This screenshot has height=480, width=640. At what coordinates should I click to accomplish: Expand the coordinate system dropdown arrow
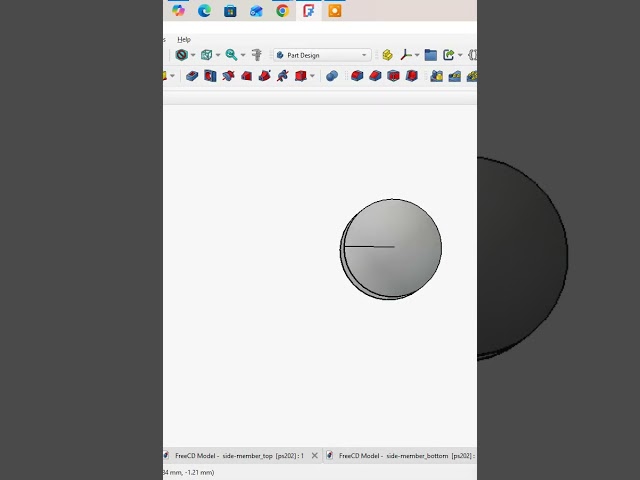[417, 55]
